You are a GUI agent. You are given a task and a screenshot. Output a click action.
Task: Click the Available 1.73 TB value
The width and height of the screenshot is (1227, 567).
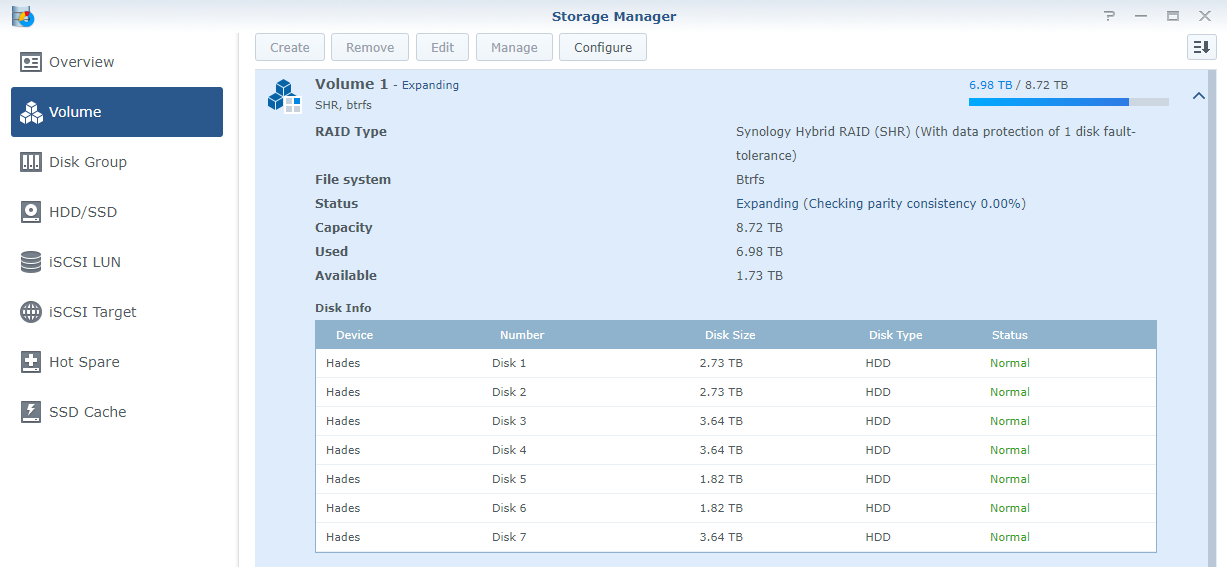759,275
